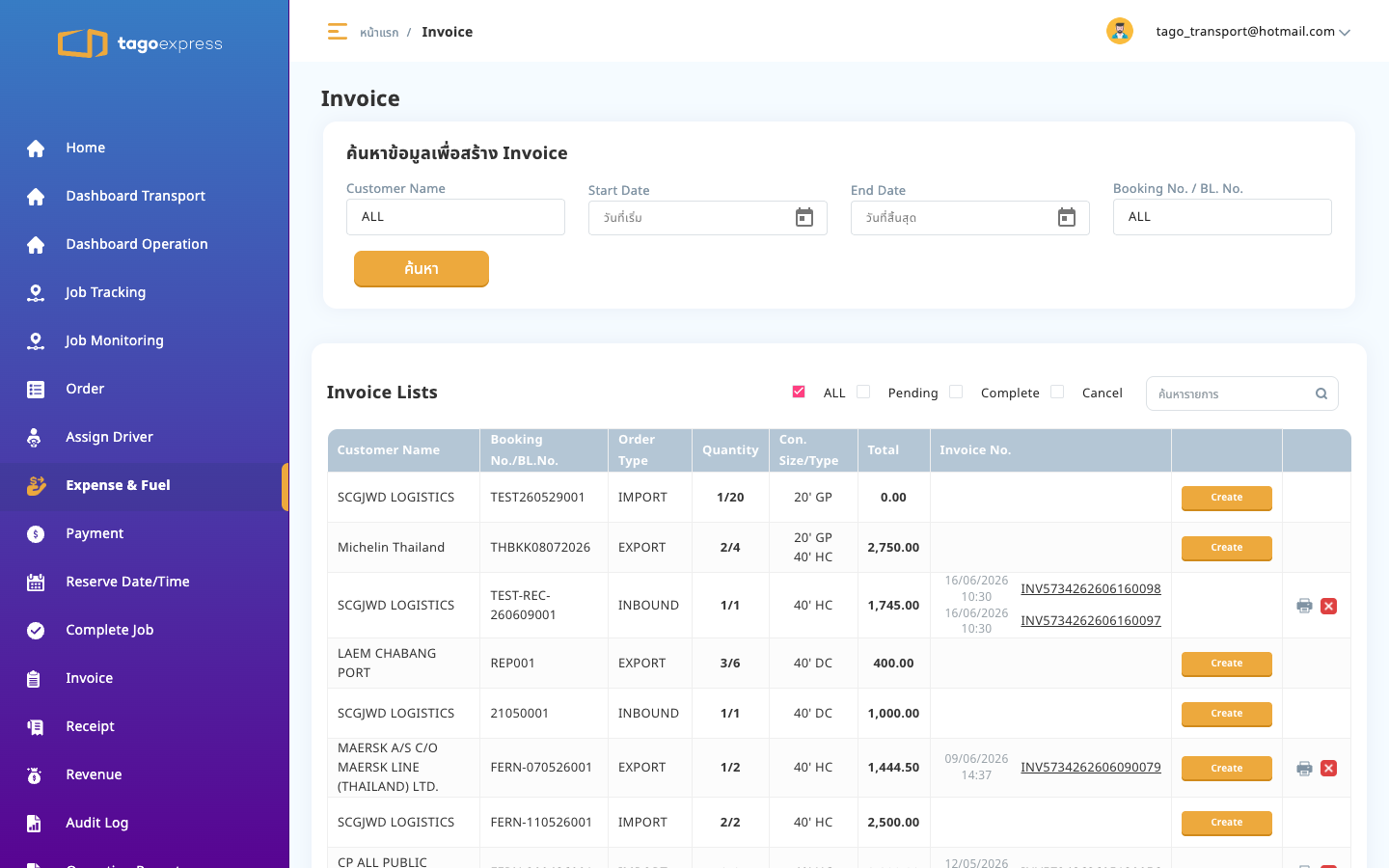Create invoice for REP001 booking
Viewport: 1389px width, 868px height.
pos(1227,664)
